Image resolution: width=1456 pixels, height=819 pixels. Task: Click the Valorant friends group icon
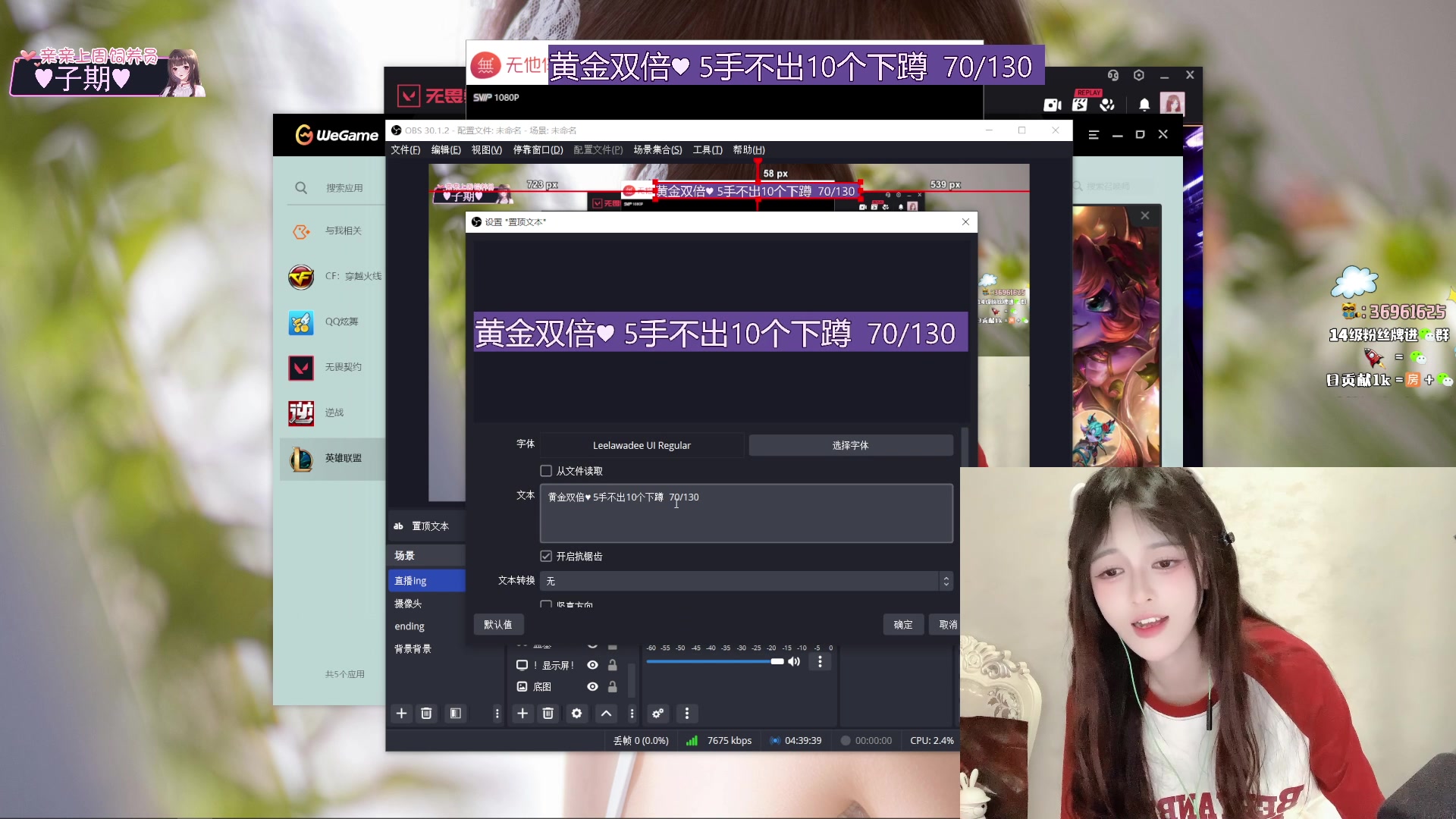tap(1107, 105)
